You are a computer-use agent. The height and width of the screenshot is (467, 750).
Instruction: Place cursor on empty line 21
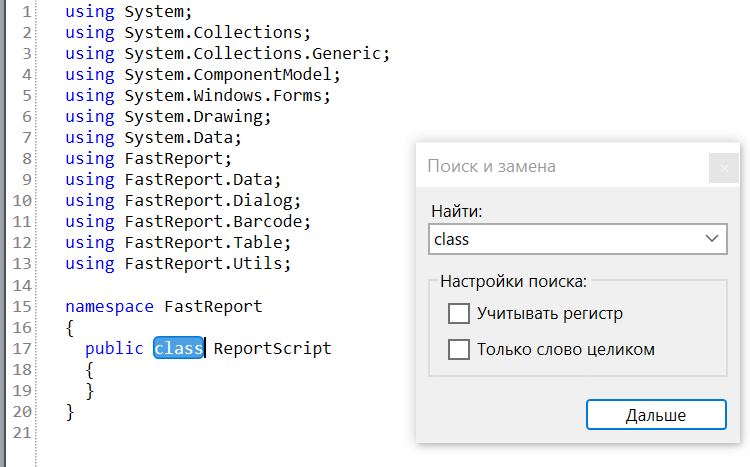coord(191,433)
